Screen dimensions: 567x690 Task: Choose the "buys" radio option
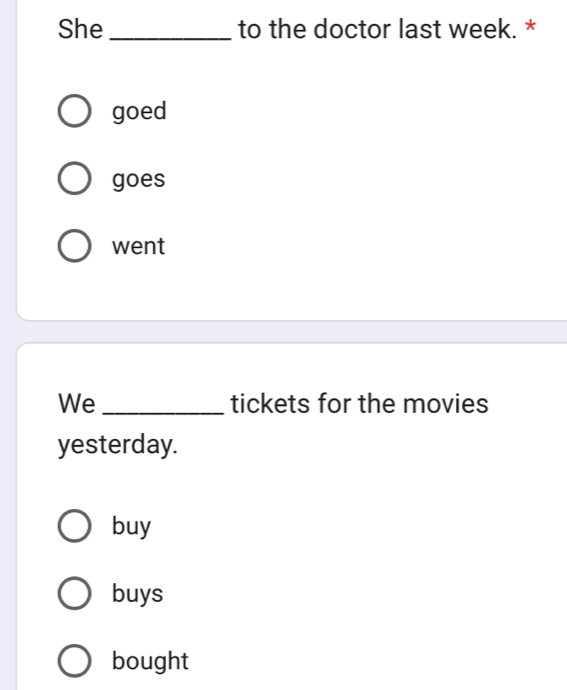(x=74, y=593)
